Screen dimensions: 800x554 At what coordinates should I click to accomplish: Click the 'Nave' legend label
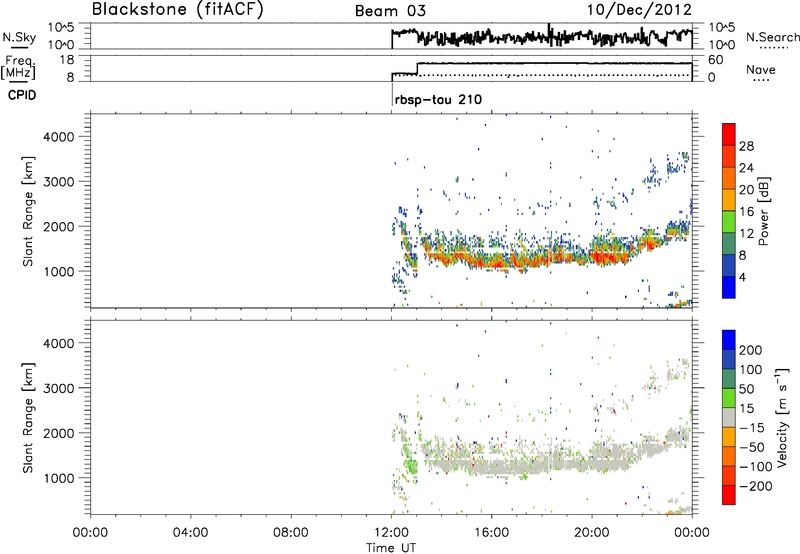pos(761,69)
